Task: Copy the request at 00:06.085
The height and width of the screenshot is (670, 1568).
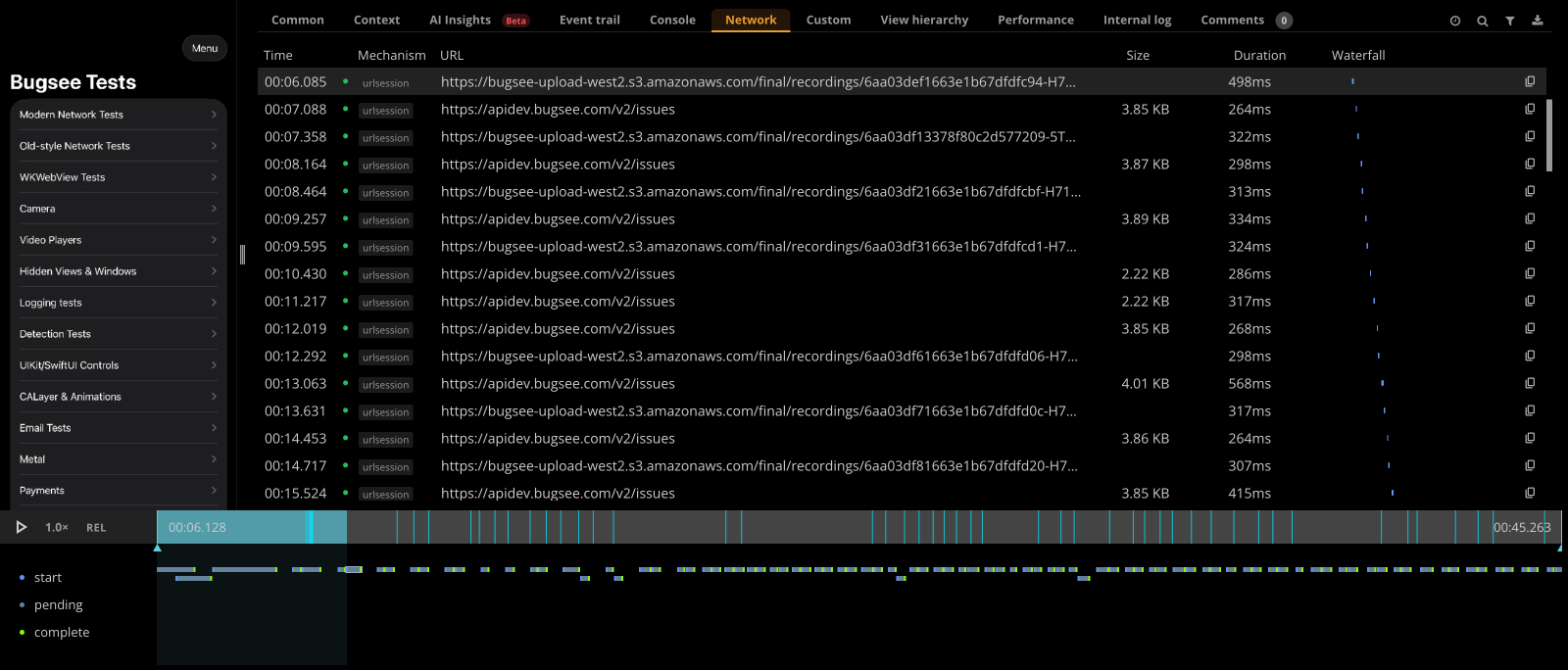Action: pyautogui.click(x=1530, y=82)
